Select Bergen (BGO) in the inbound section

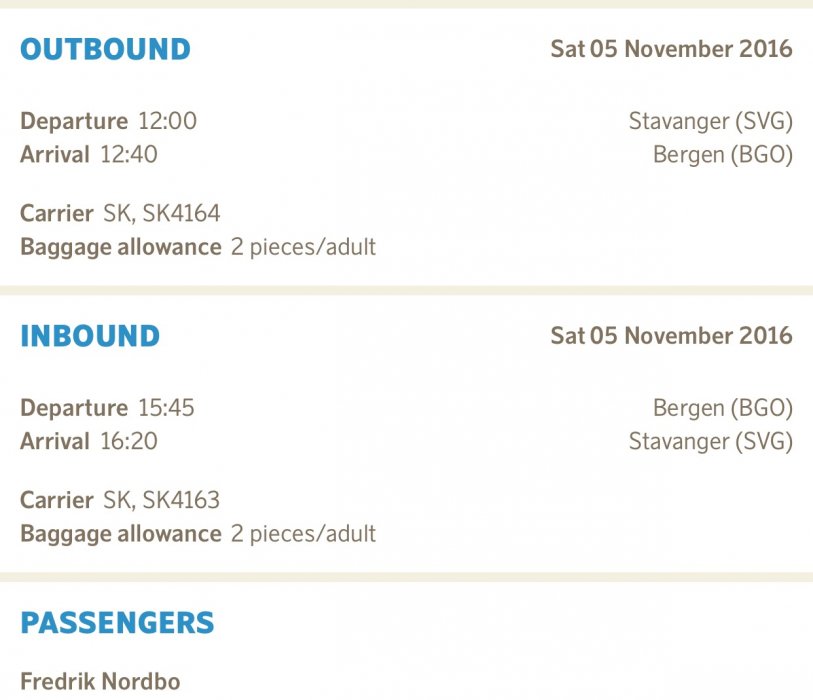click(722, 408)
